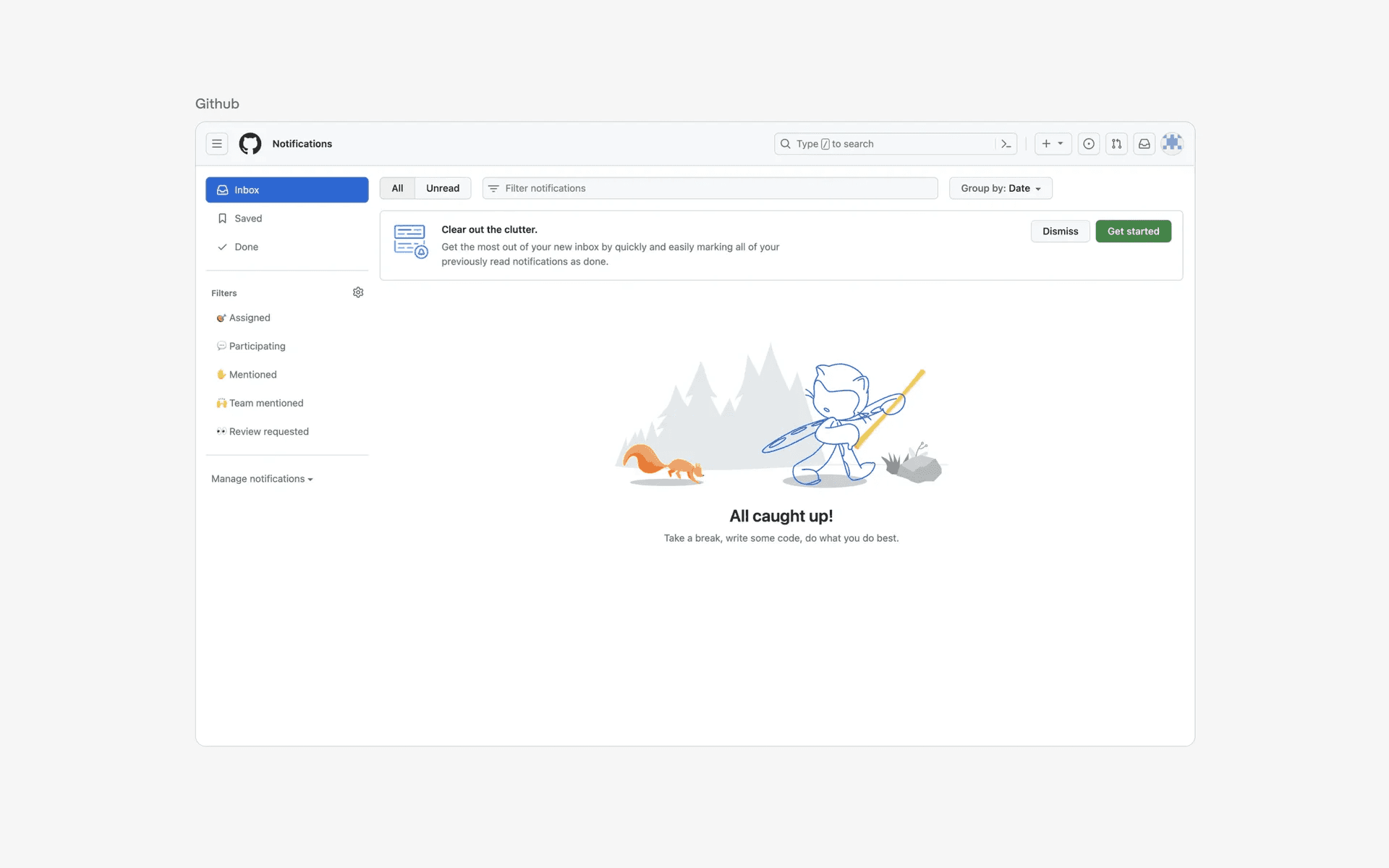Show All notifications
Viewport: 1389px width, 868px height.
click(x=397, y=188)
